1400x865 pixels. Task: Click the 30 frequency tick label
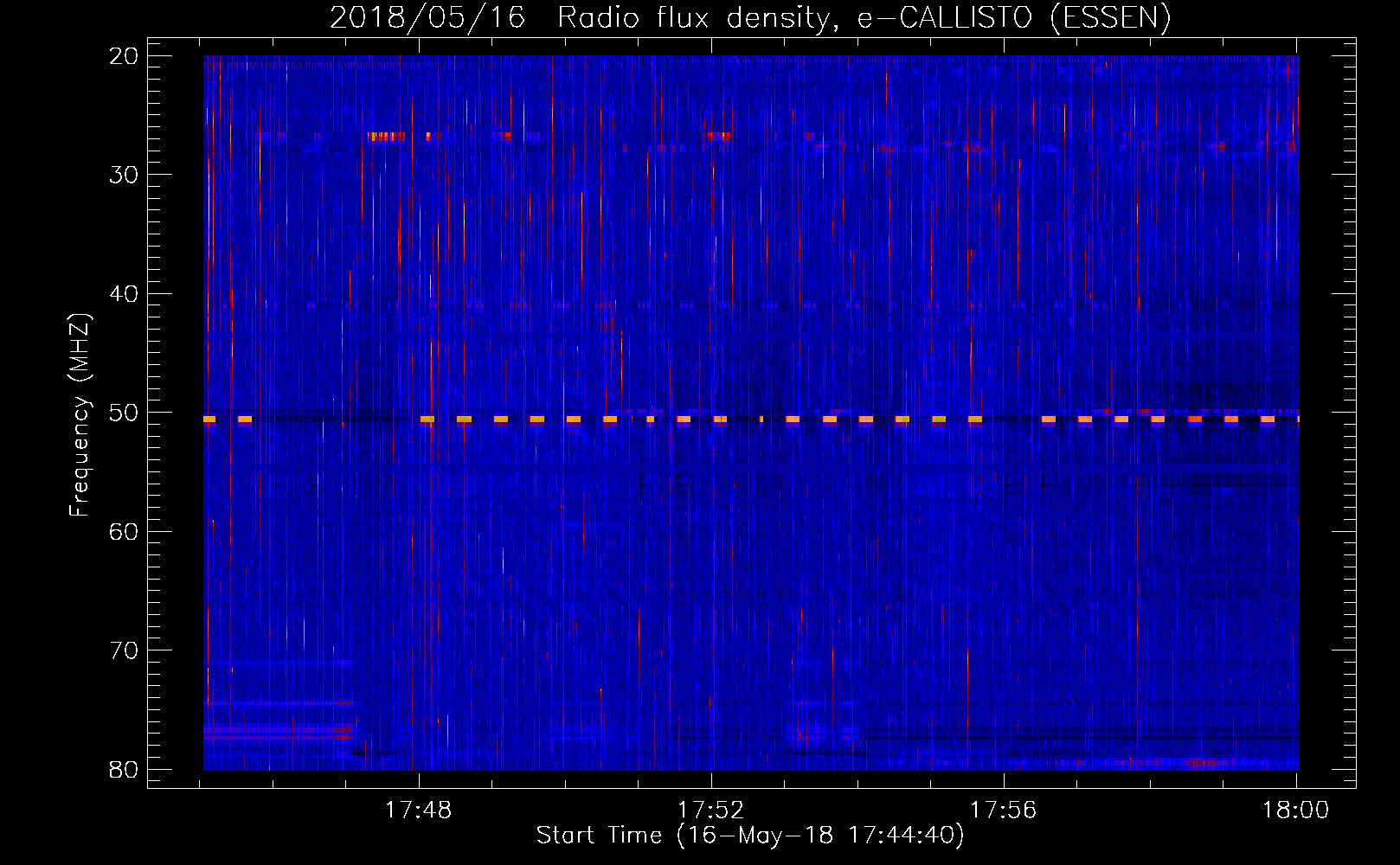[124, 175]
